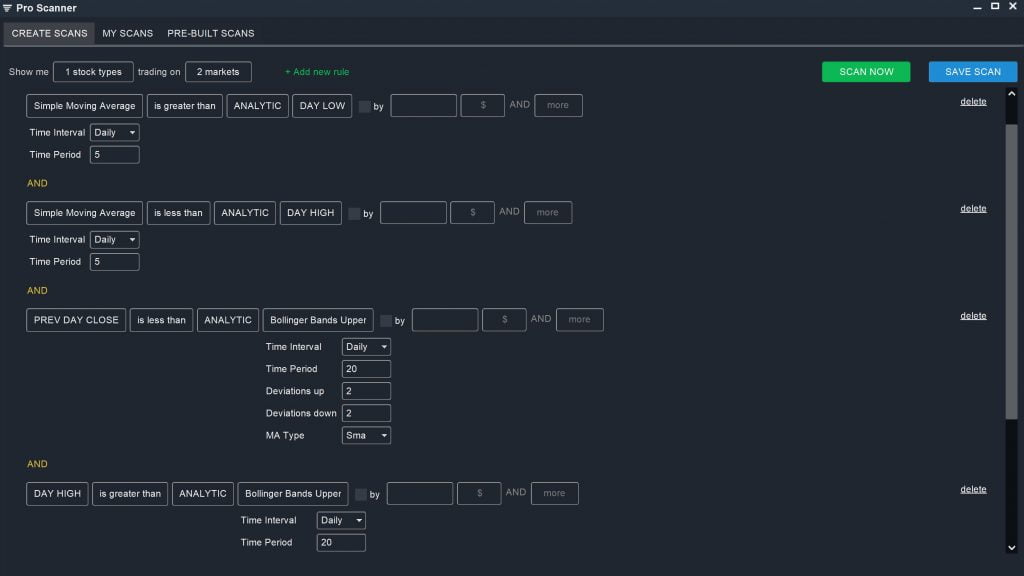Click the dollar unit button in PREV DAY CLOSE rule
Image resolution: width=1024 pixels, height=576 pixels.
[x=504, y=319]
